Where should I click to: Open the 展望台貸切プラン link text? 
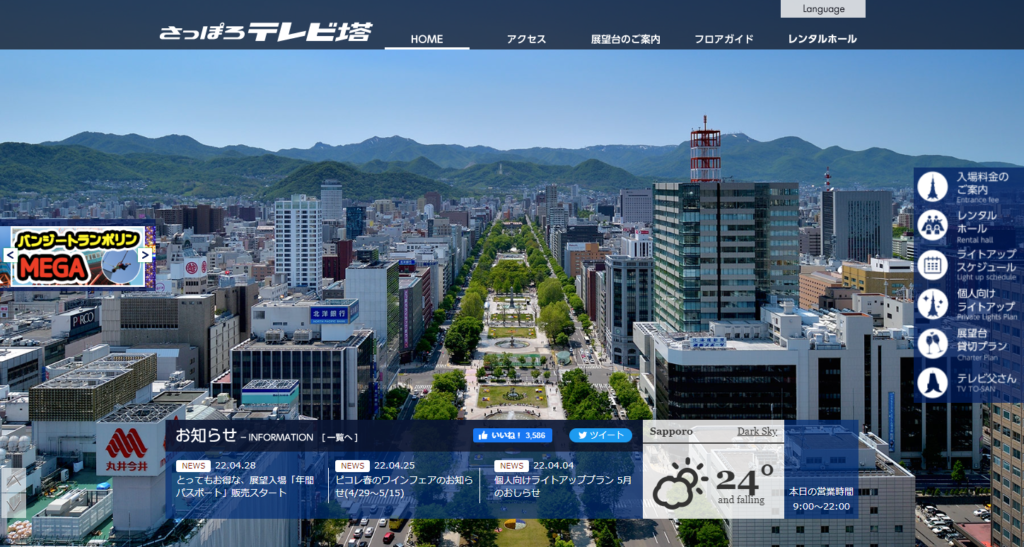(x=982, y=339)
